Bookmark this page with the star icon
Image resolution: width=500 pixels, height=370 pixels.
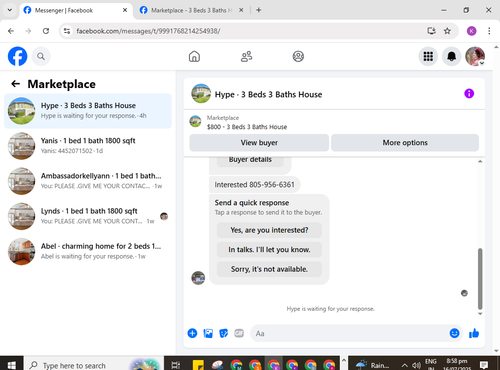pyautogui.click(x=447, y=31)
